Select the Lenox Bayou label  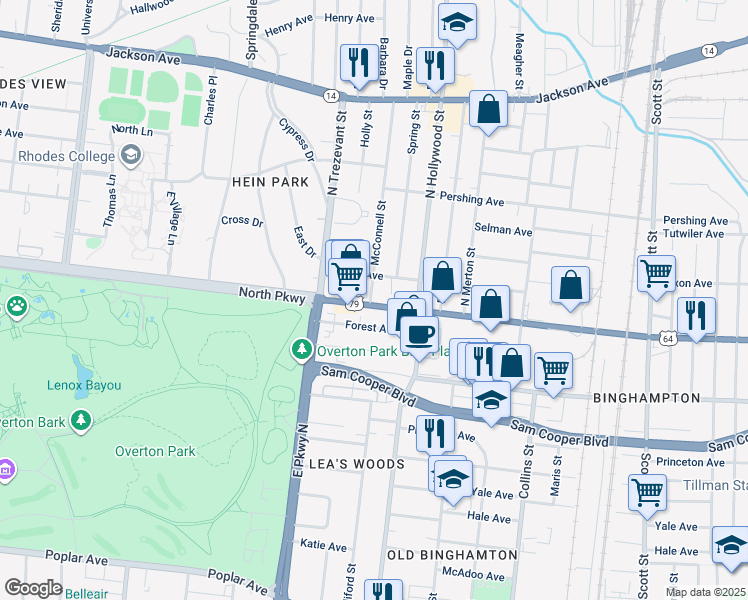coord(84,385)
